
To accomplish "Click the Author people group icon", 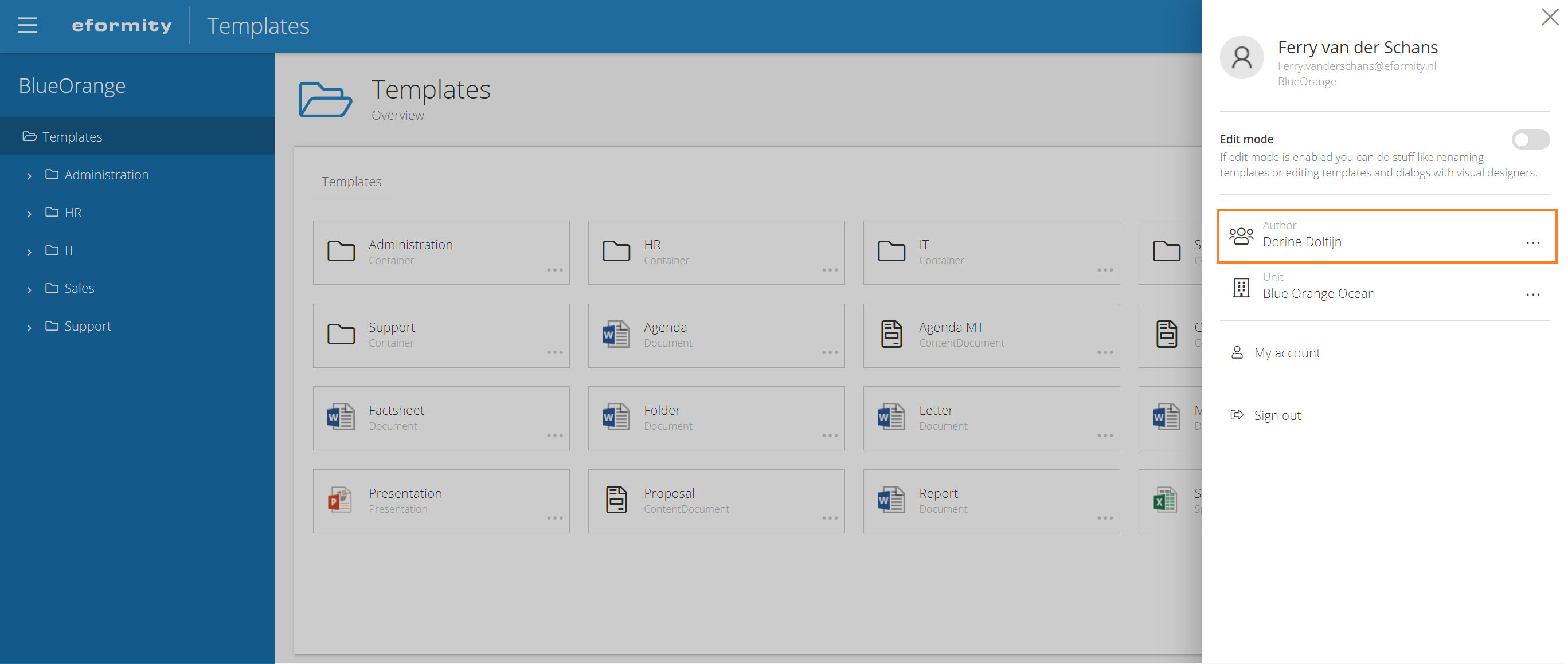I will click(x=1241, y=236).
